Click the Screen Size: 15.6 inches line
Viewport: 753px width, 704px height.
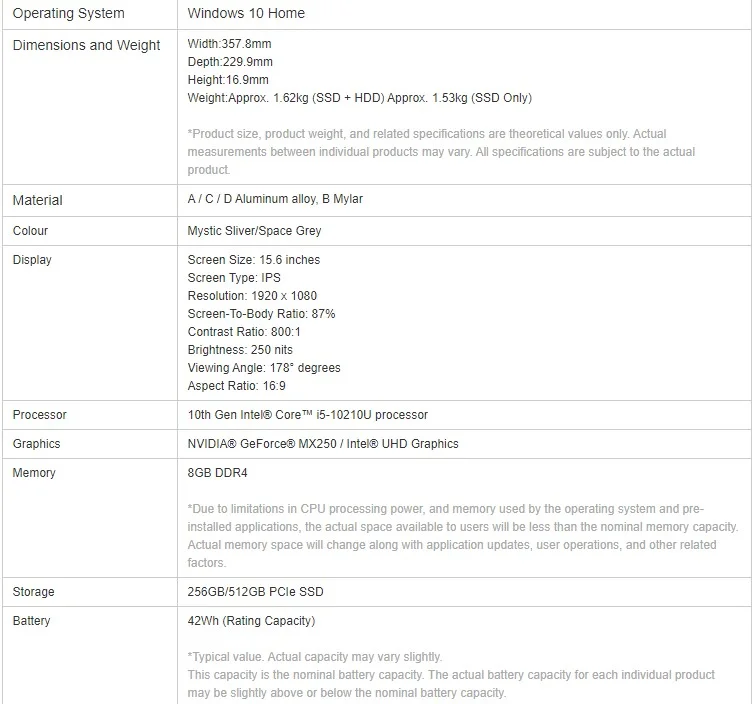click(x=254, y=260)
